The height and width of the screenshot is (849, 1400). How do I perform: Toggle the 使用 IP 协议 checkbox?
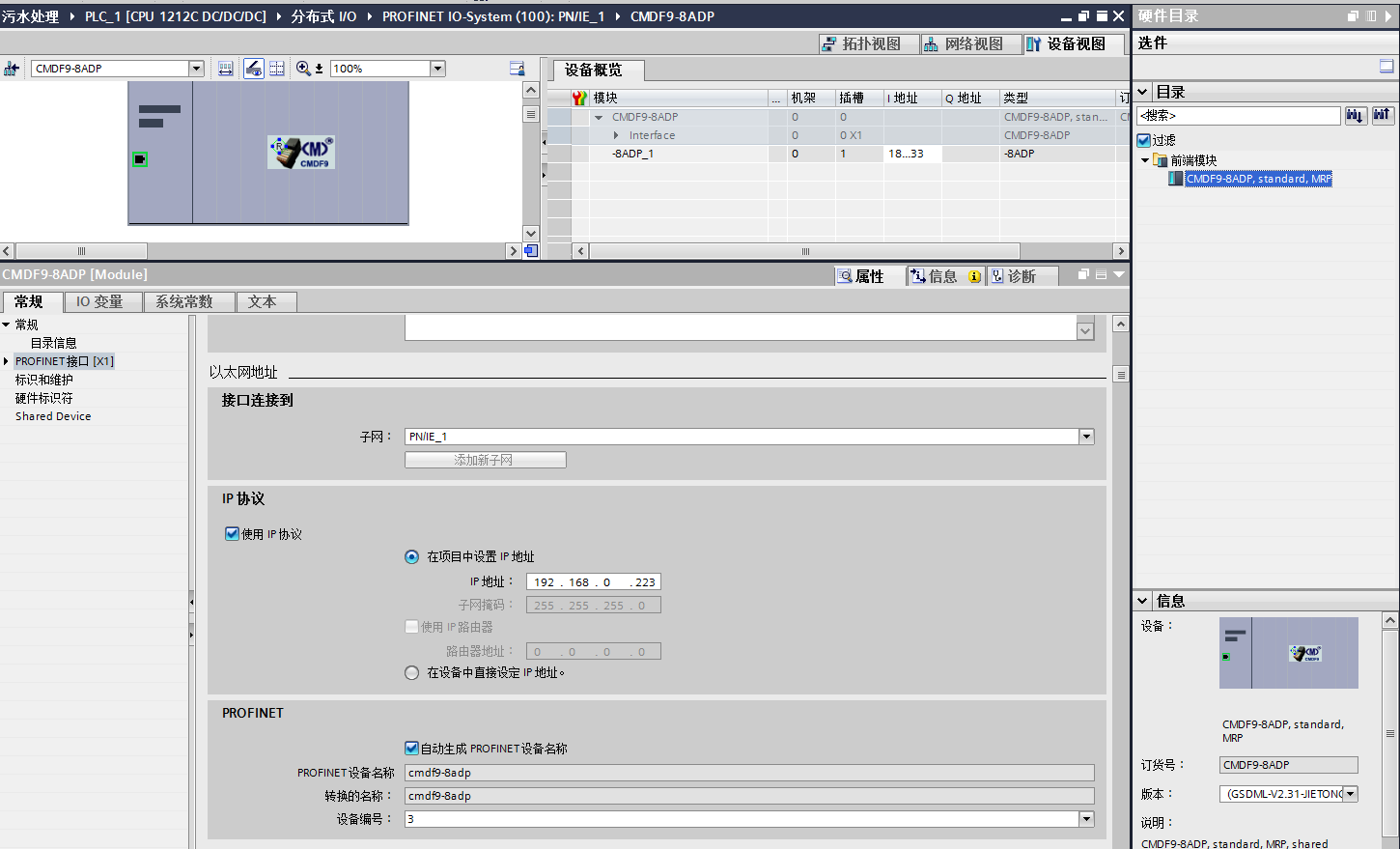(x=232, y=534)
